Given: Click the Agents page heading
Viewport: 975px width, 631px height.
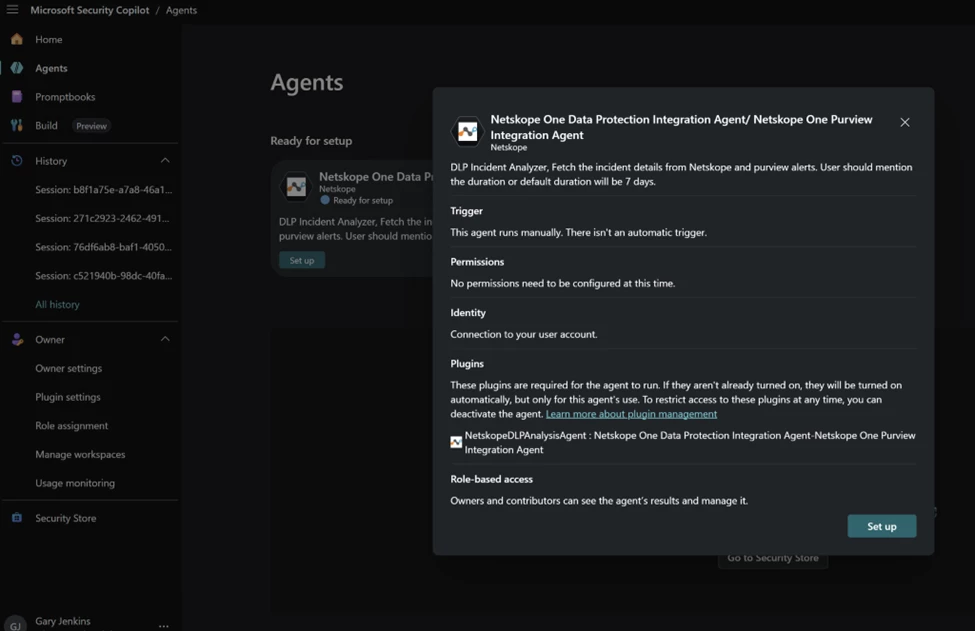Looking at the screenshot, I should click(x=307, y=82).
